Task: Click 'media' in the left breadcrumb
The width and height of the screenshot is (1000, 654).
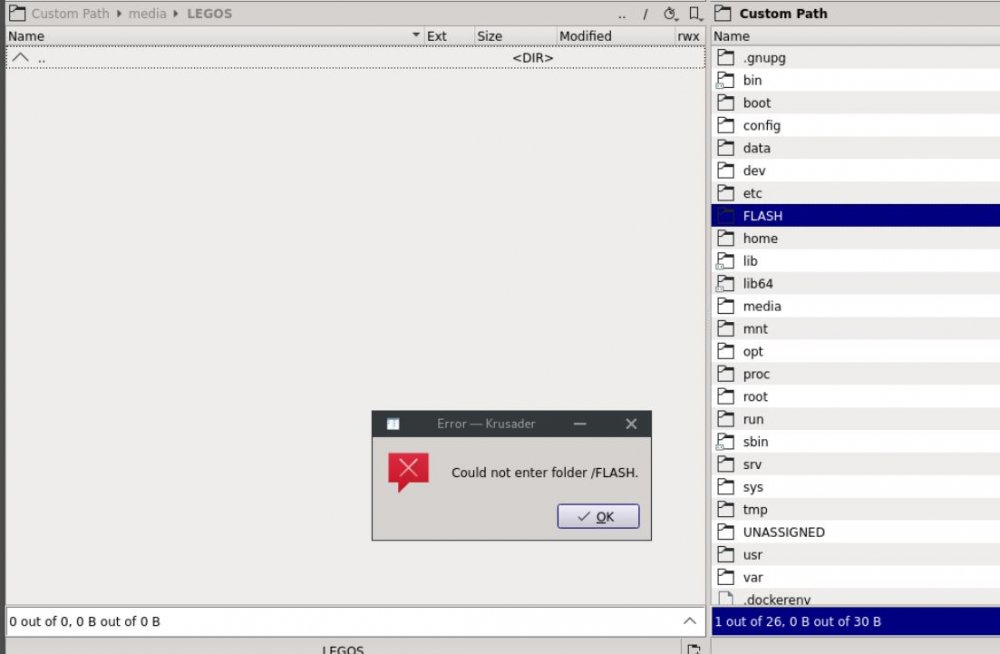Action: [147, 13]
